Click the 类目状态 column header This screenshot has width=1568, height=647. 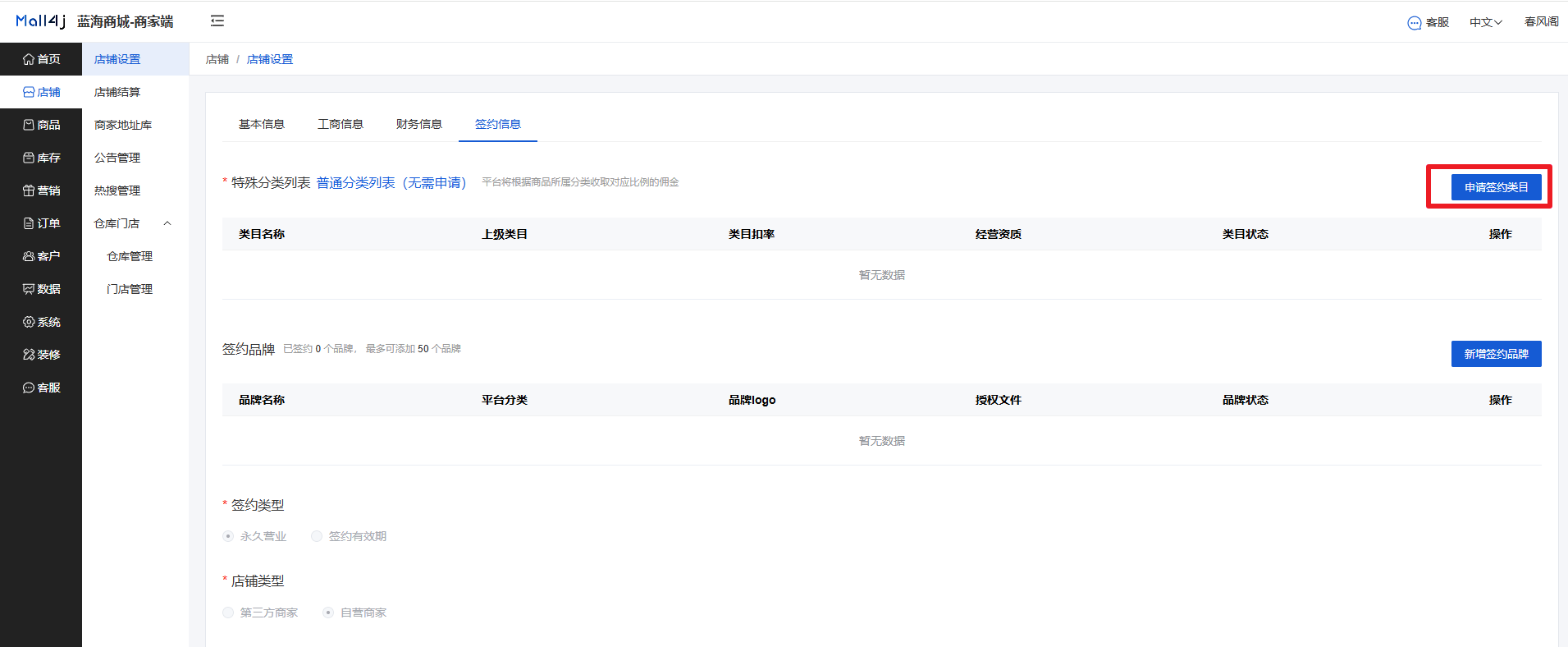1246,234
